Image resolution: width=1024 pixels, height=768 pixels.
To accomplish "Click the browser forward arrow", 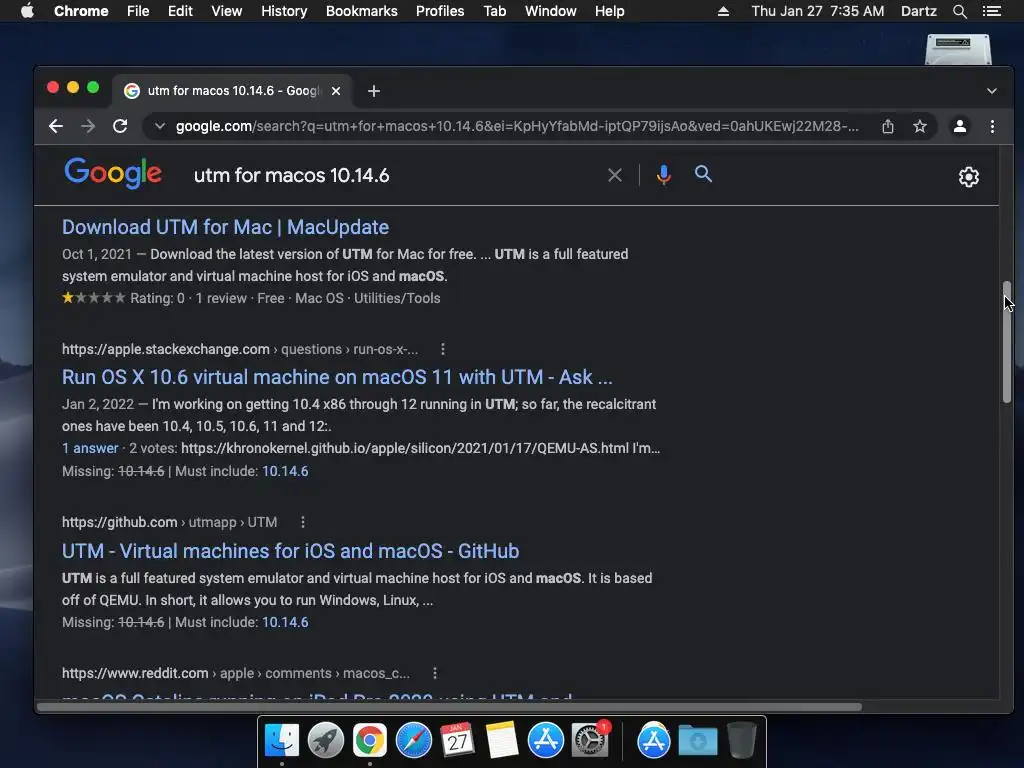I will [x=88, y=126].
